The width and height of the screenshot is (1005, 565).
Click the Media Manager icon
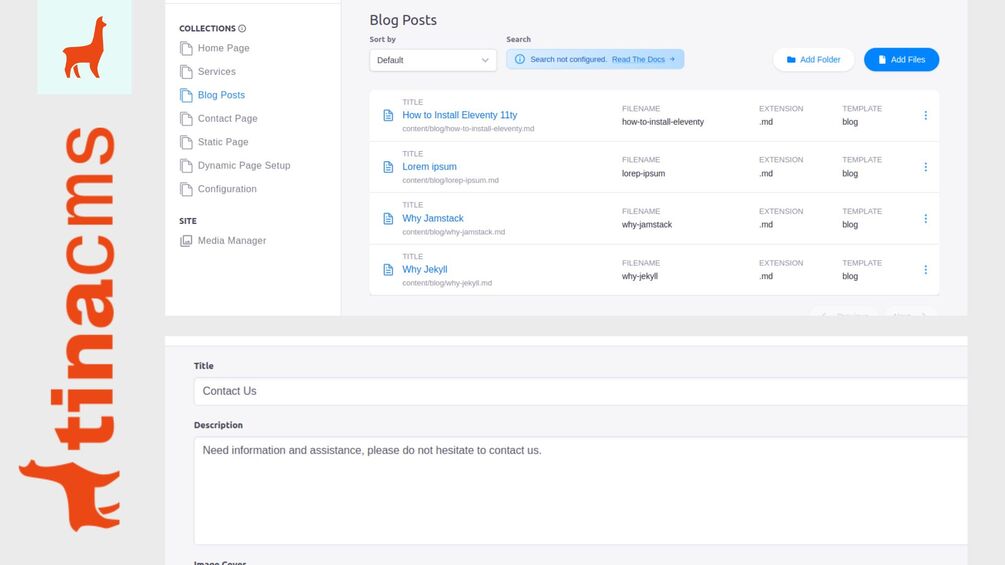tap(186, 241)
